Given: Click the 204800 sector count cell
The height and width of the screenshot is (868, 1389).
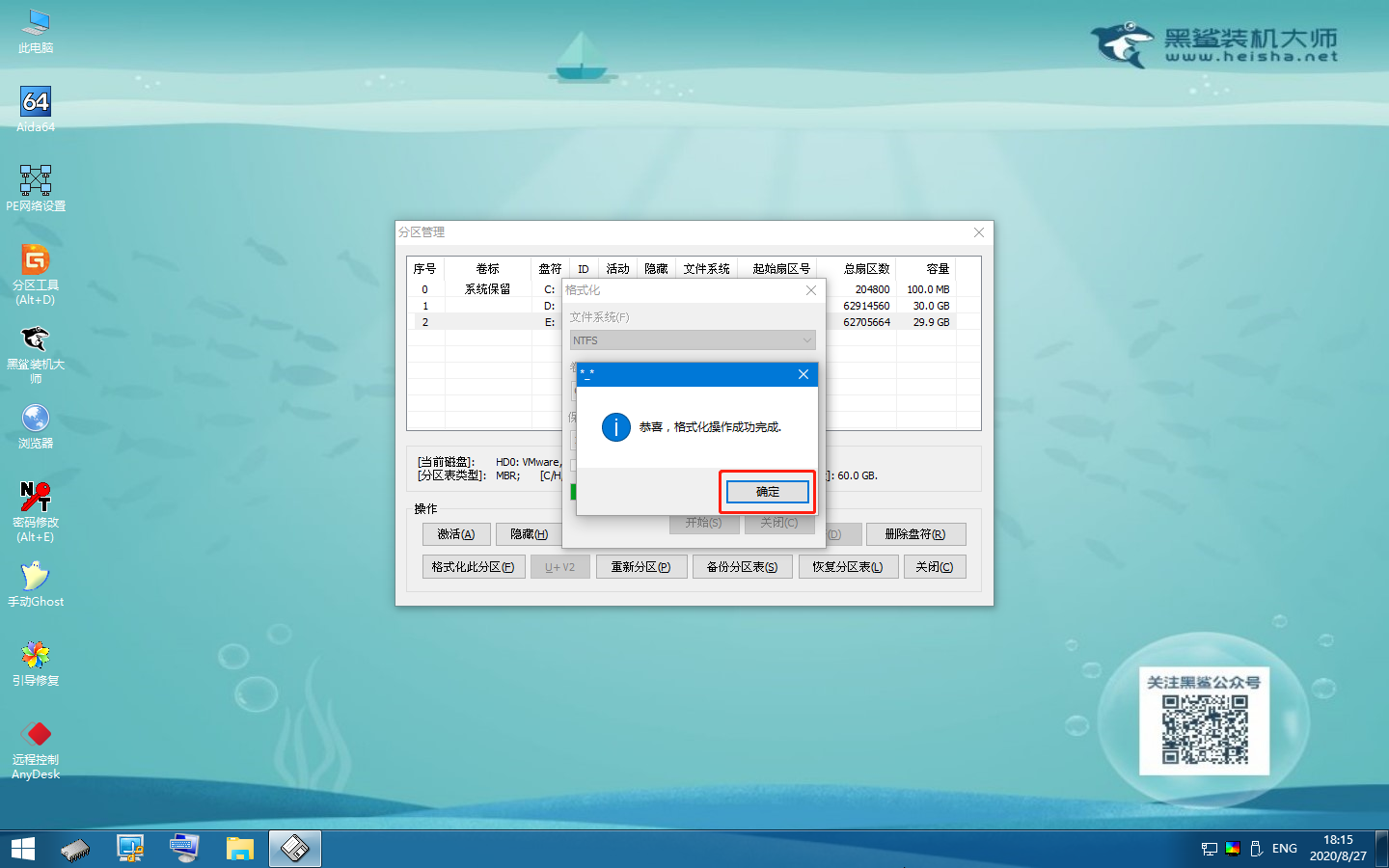Looking at the screenshot, I should click(x=872, y=289).
